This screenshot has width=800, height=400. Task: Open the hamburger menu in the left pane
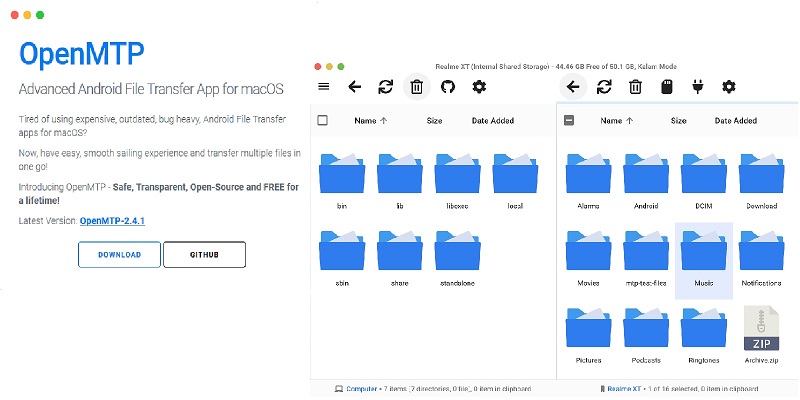click(x=323, y=87)
